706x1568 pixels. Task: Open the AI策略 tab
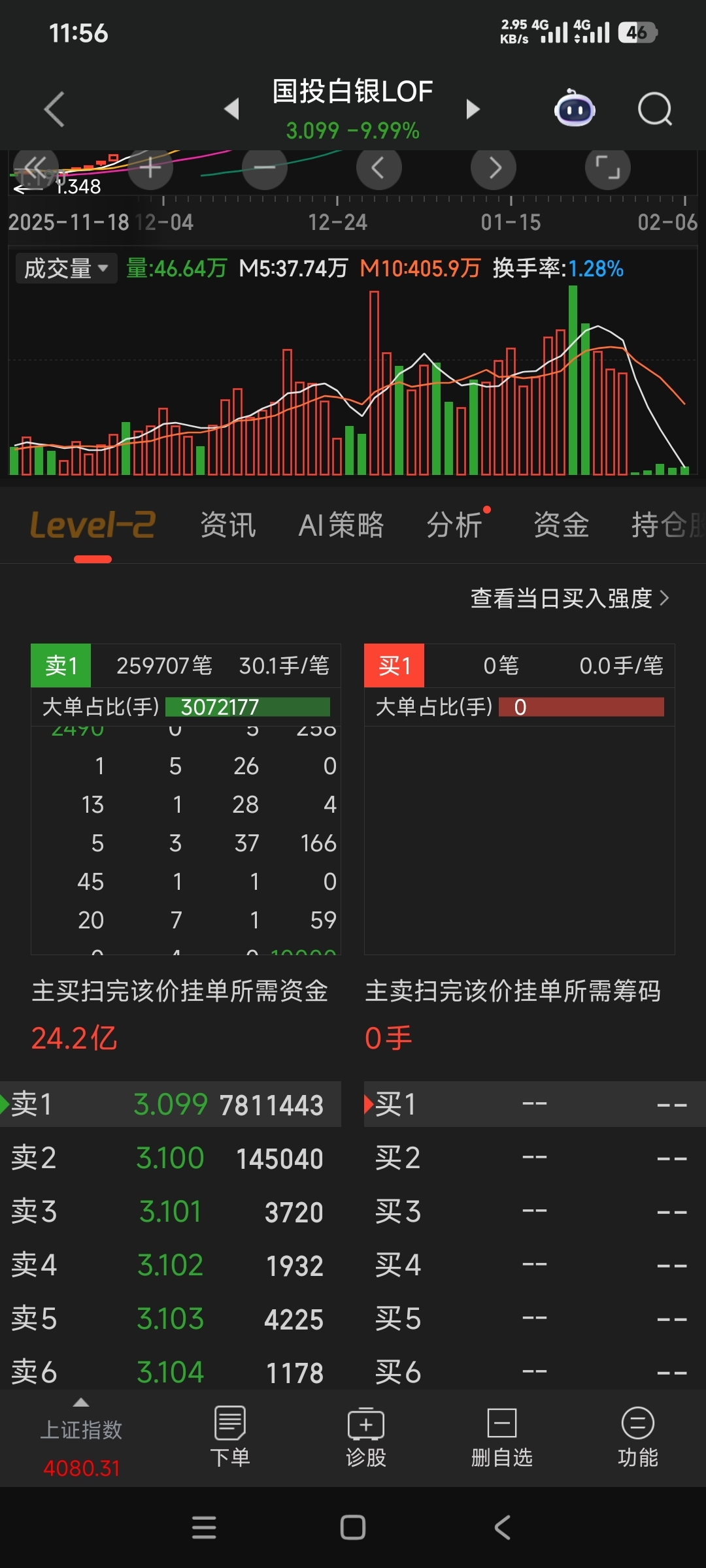pyautogui.click(x=341, y=525)
